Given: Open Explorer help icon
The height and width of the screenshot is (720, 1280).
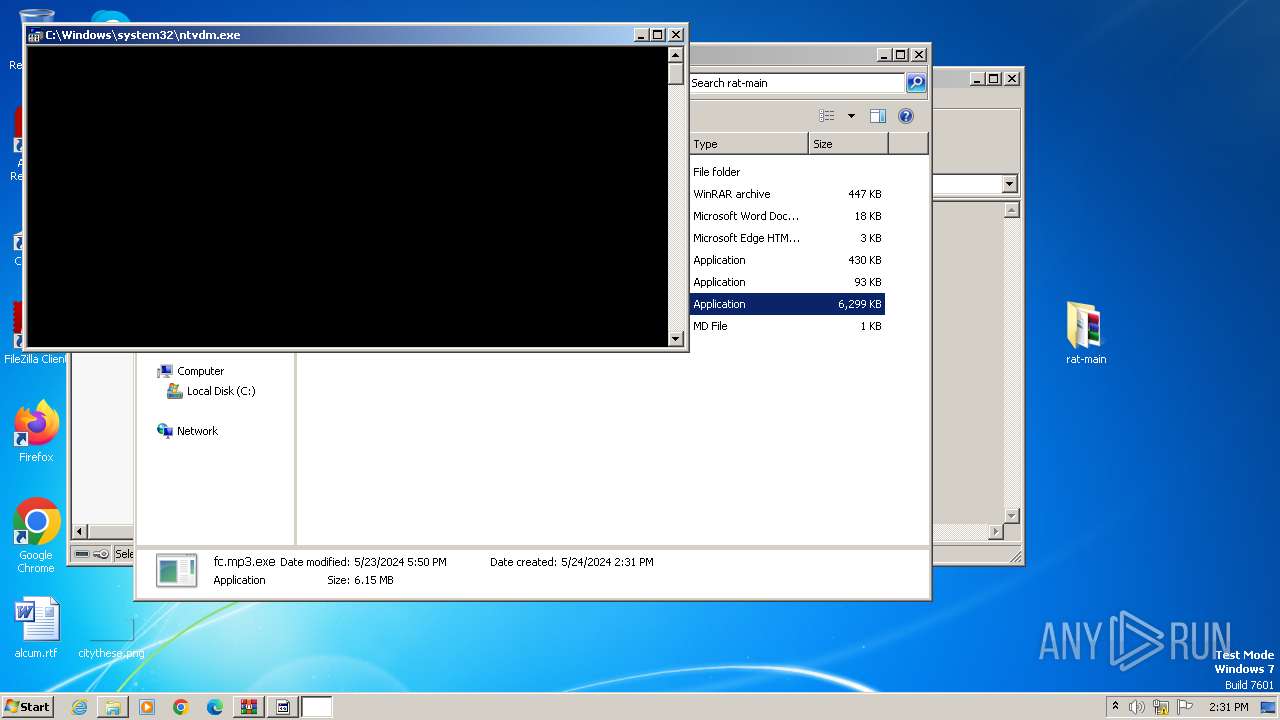Looking at the screenshot, I should click(x=906, y=116).
